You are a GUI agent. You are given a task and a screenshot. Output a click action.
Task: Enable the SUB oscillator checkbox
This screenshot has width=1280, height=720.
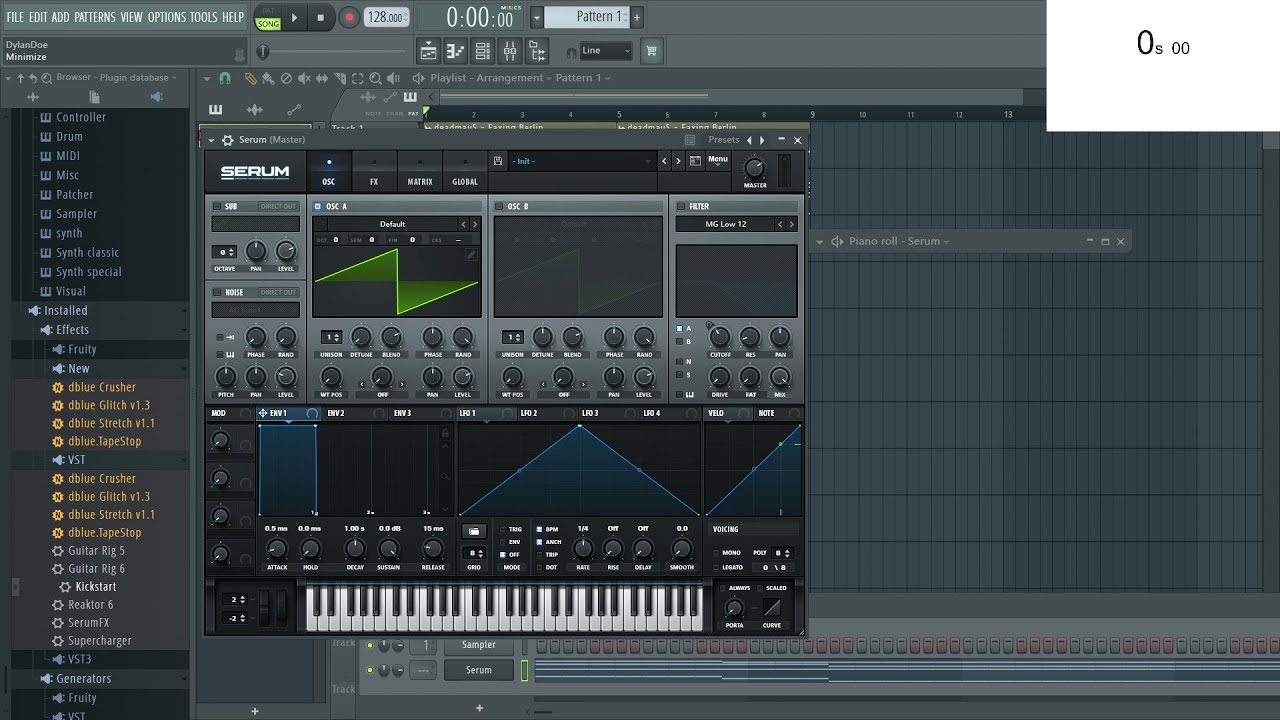(217, 207)
